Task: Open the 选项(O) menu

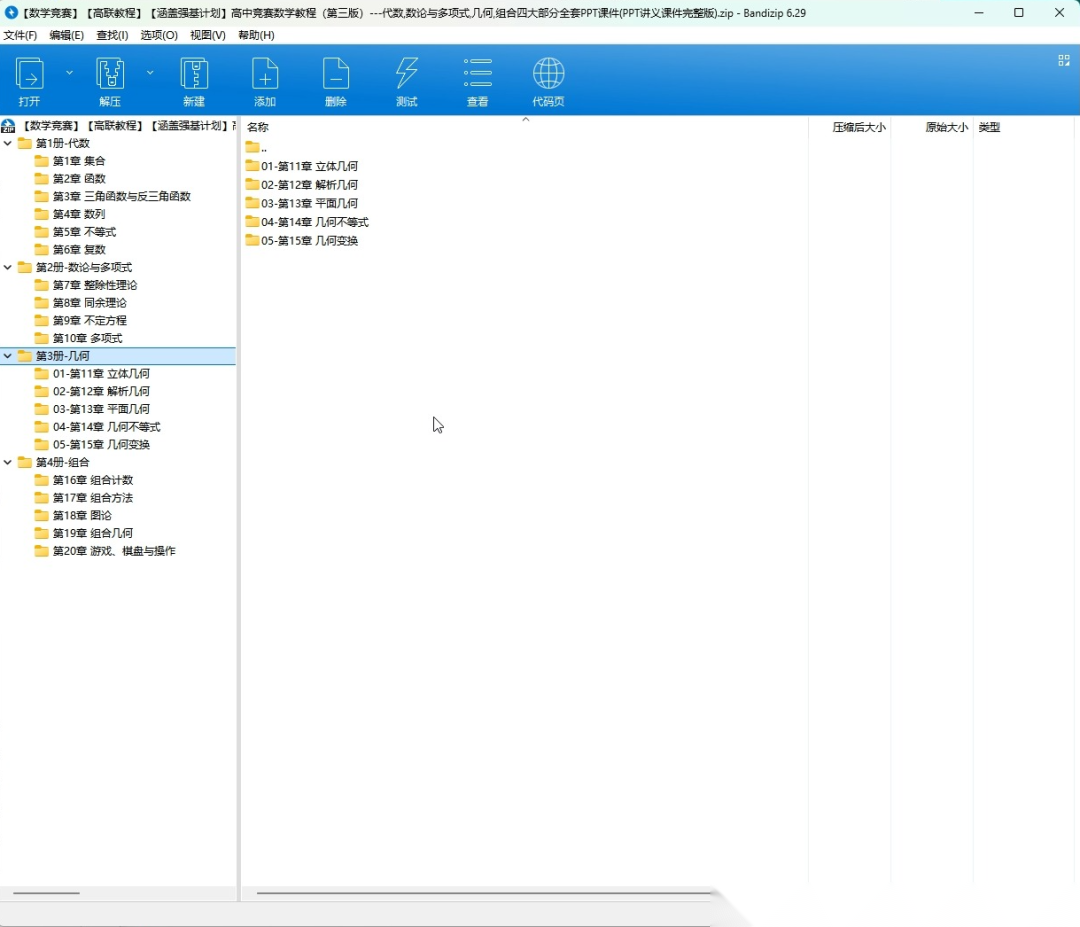Action: point(159,35)
